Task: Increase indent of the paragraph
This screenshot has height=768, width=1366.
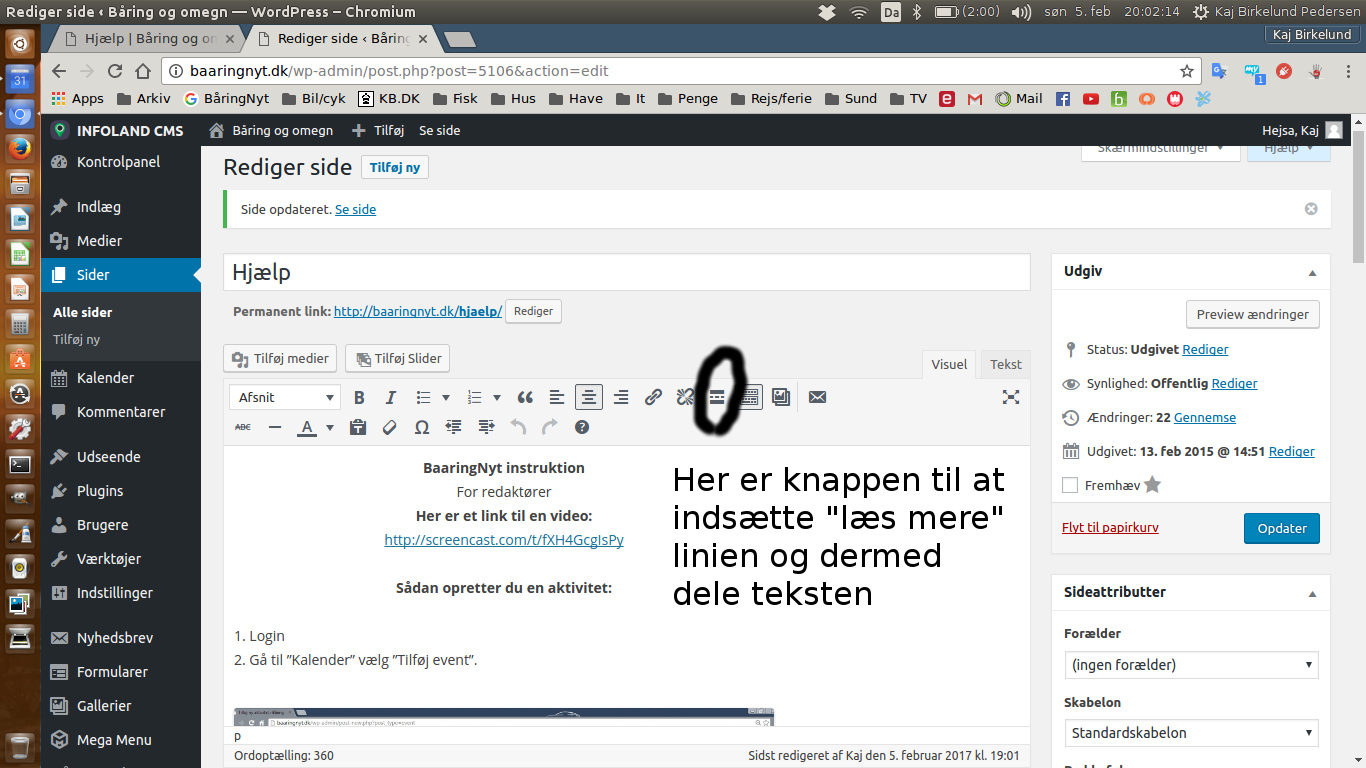Action: pos(486,427)
